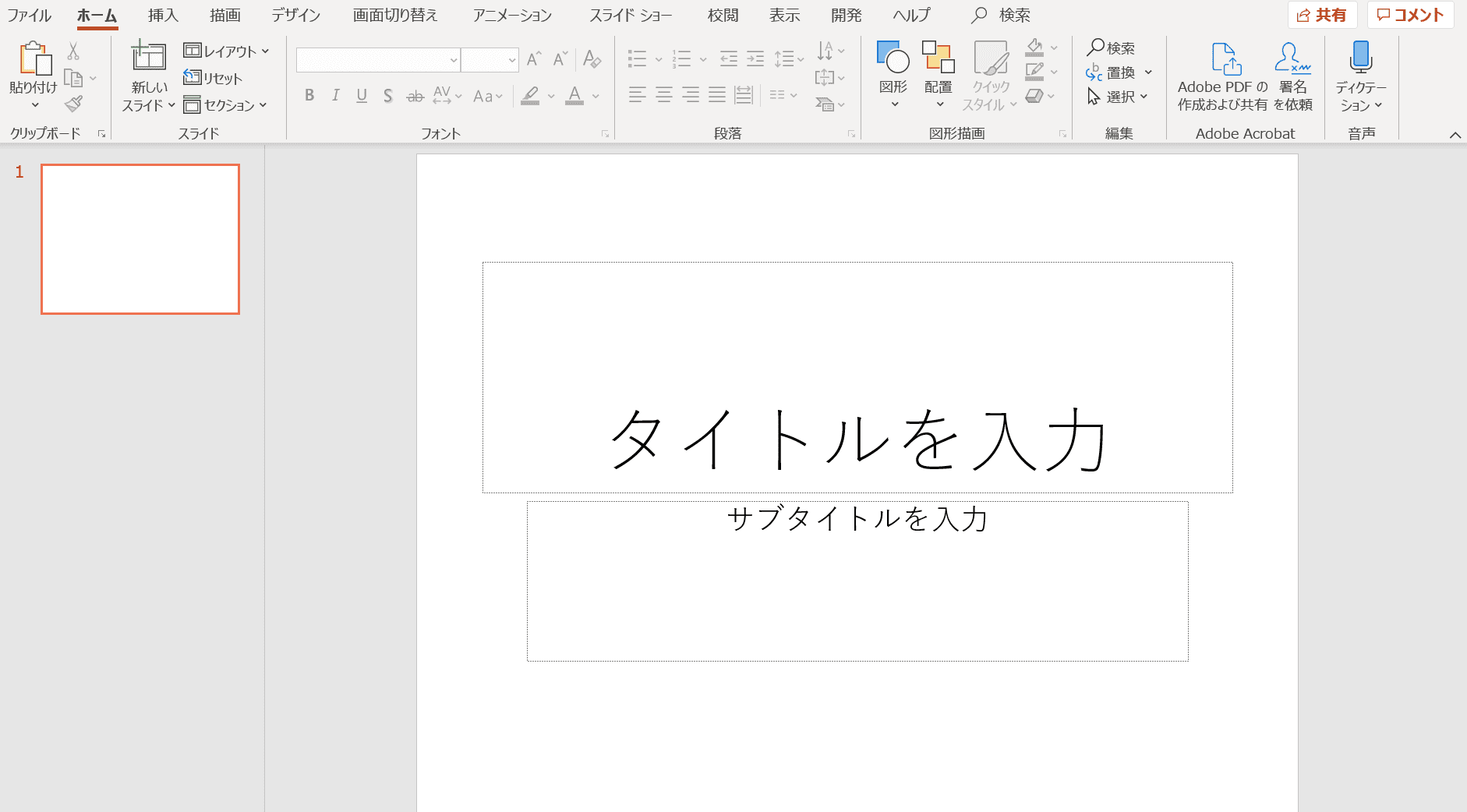Open Layout (レイアウト) dropdown
Image resolution: width=1467 pixels, height=812 pixels.
(x=226, y=51)
